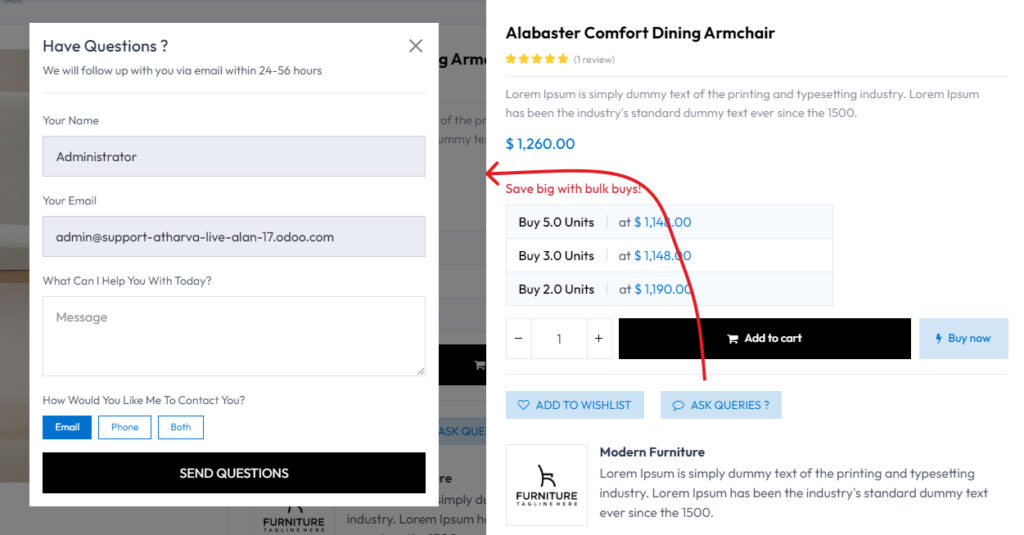Image resolution: width=1024 pixels, height=535 pixels.
Task: Click the five-star rating icons
Action: 537,59
